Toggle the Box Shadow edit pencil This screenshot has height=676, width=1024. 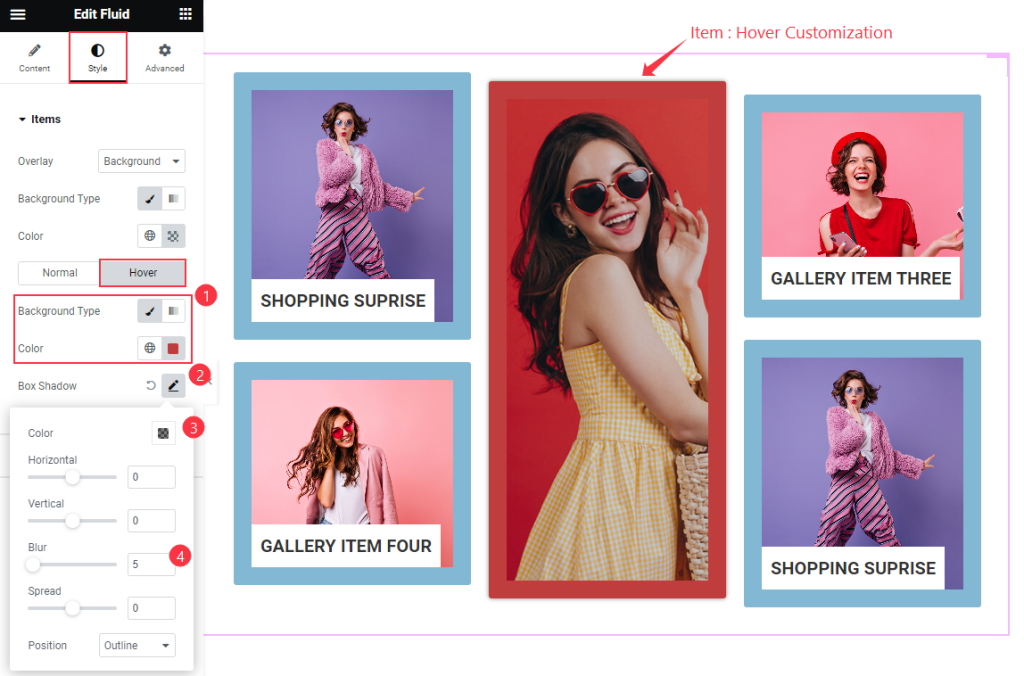(173, 385)
